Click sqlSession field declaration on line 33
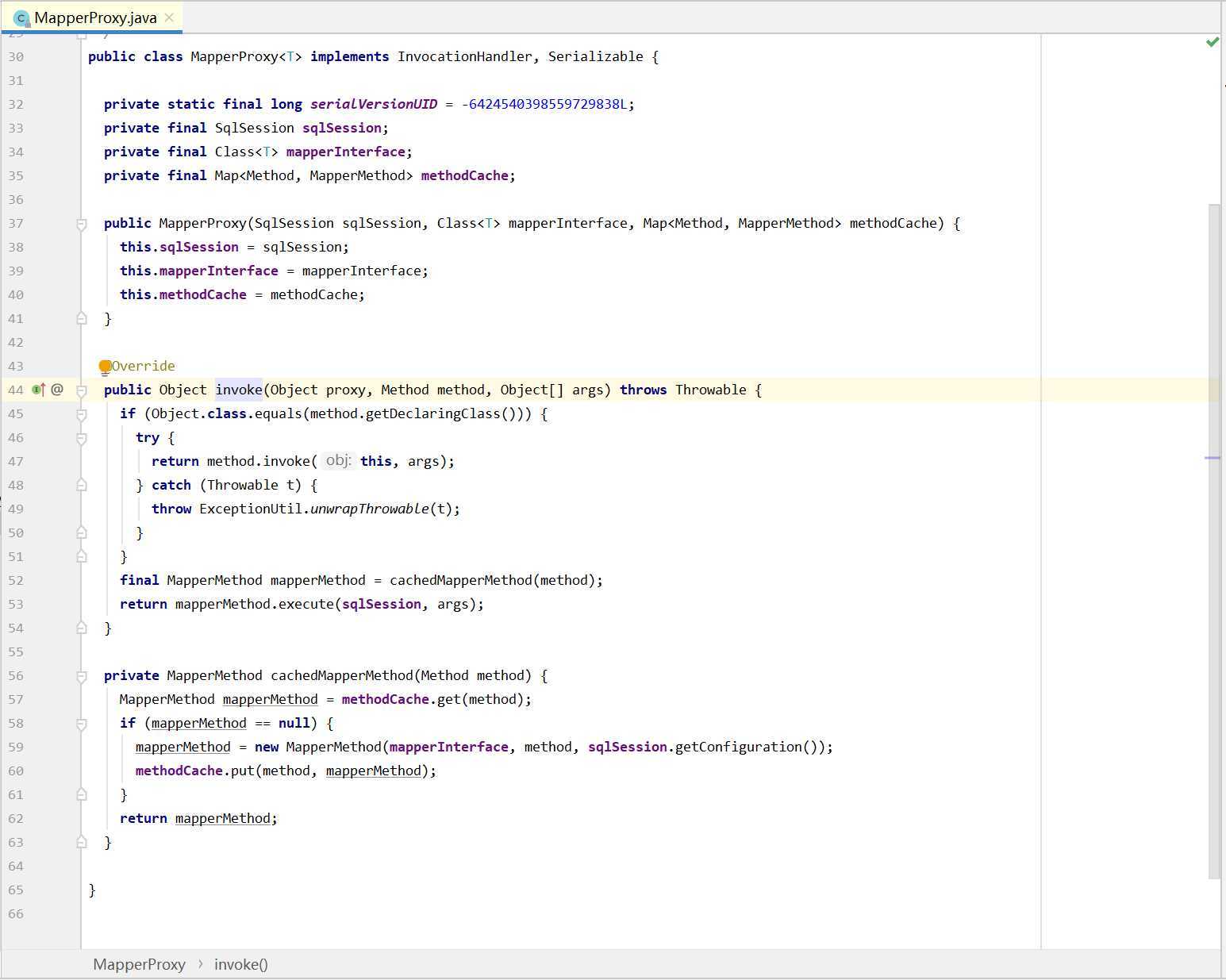 pyautogui.click(x=342, y=128)
